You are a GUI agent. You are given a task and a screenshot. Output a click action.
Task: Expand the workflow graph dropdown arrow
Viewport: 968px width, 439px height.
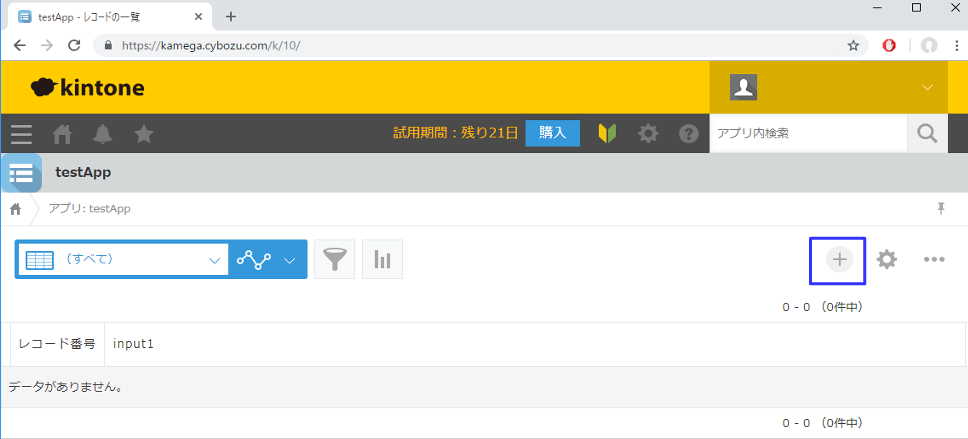click(290, 260)
